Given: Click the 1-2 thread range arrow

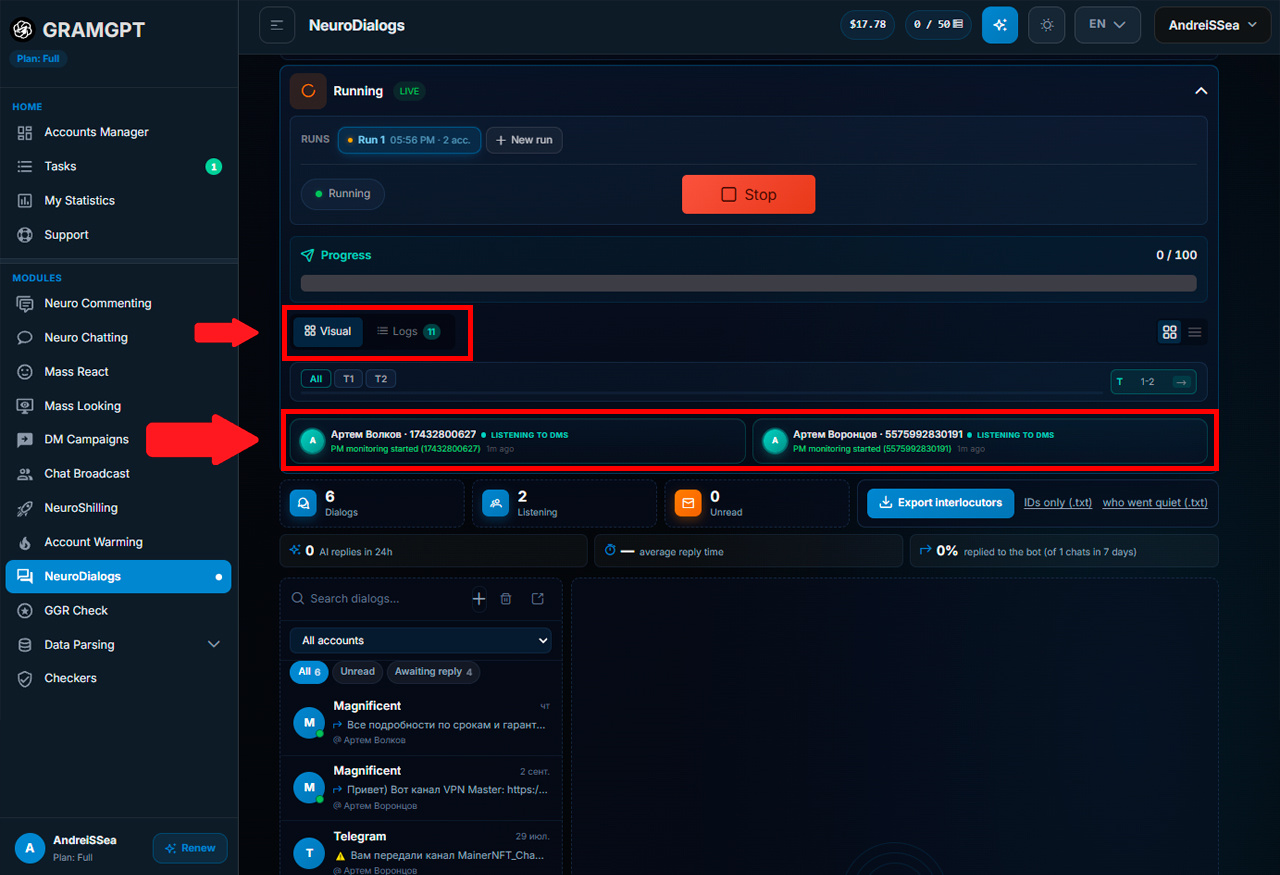Looking at the screenshot, I should coord(1181,382).
